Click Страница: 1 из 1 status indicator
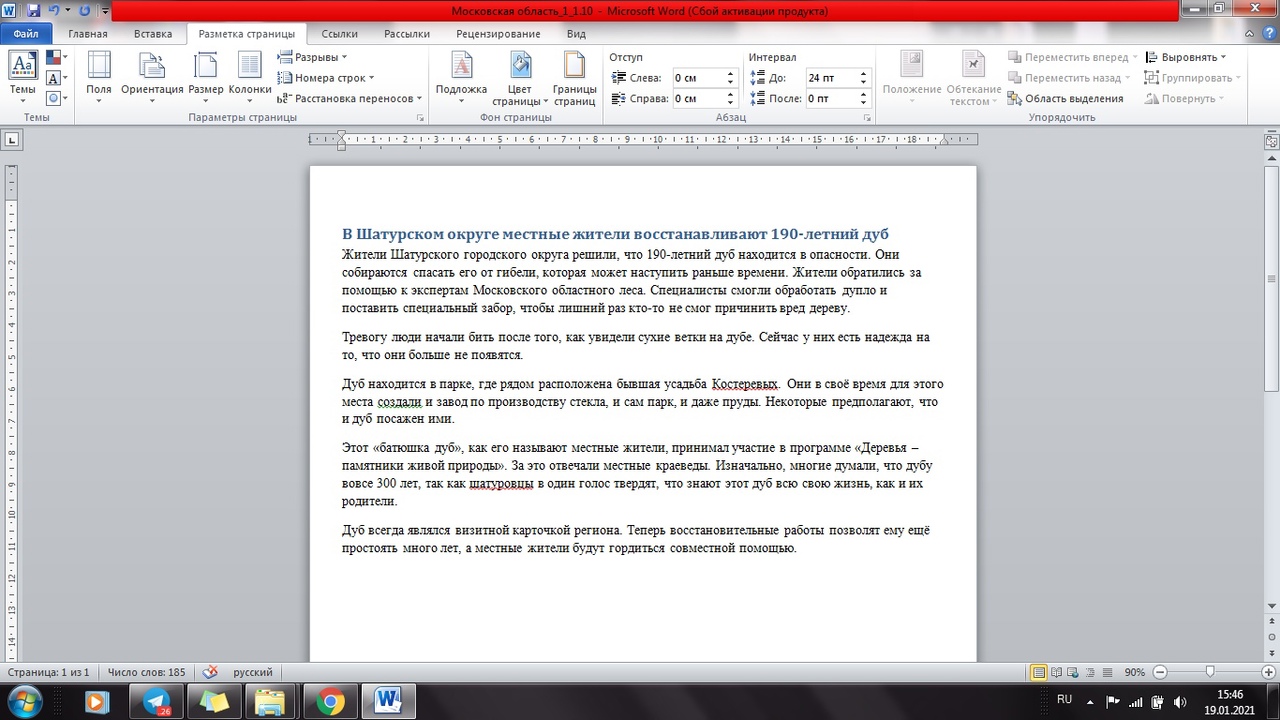The image size is (1280, 720). [x=48, y=672]
